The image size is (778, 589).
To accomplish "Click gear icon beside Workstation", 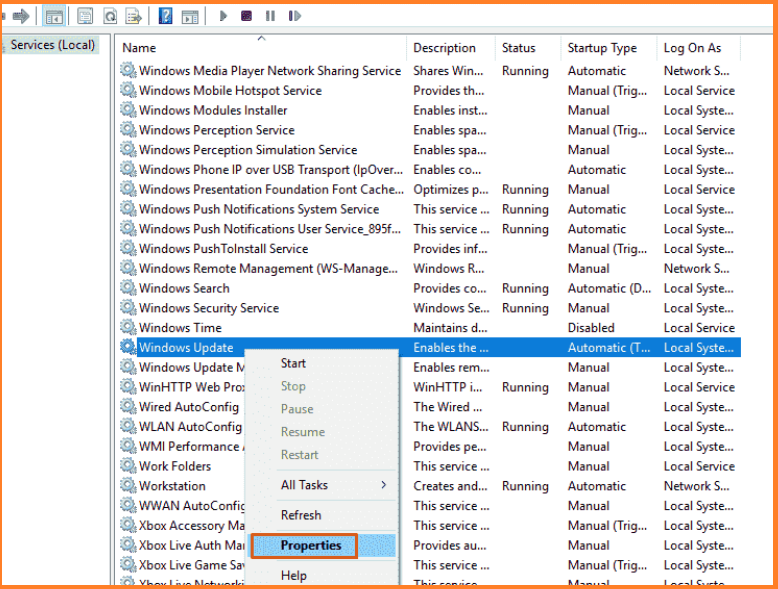I will pyautogui.click(x=128, y=486).
